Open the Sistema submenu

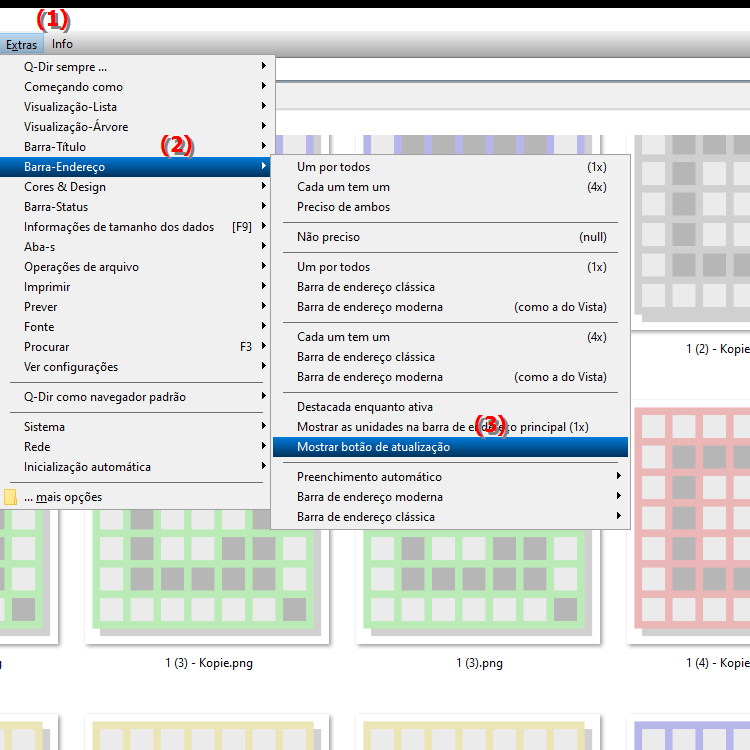[x=136, y=427]
